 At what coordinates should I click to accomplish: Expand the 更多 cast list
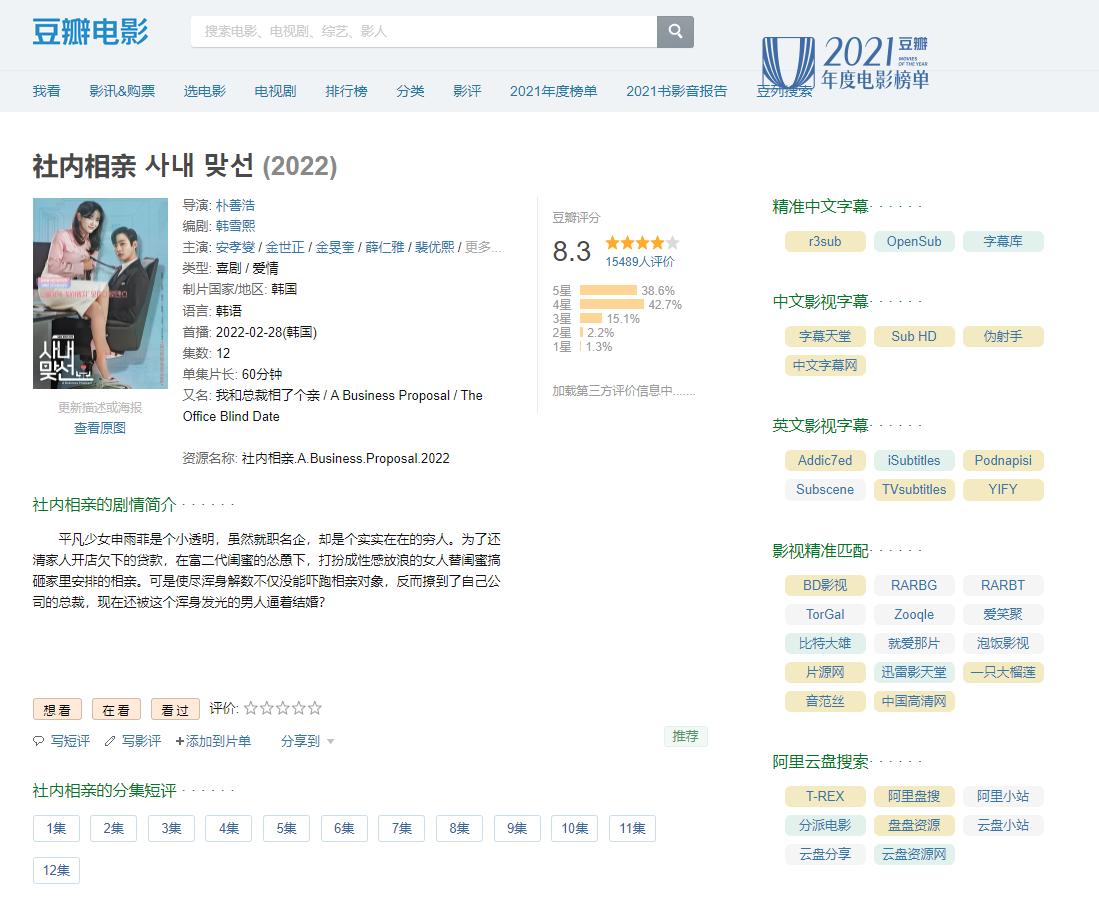tap(483, 247)
